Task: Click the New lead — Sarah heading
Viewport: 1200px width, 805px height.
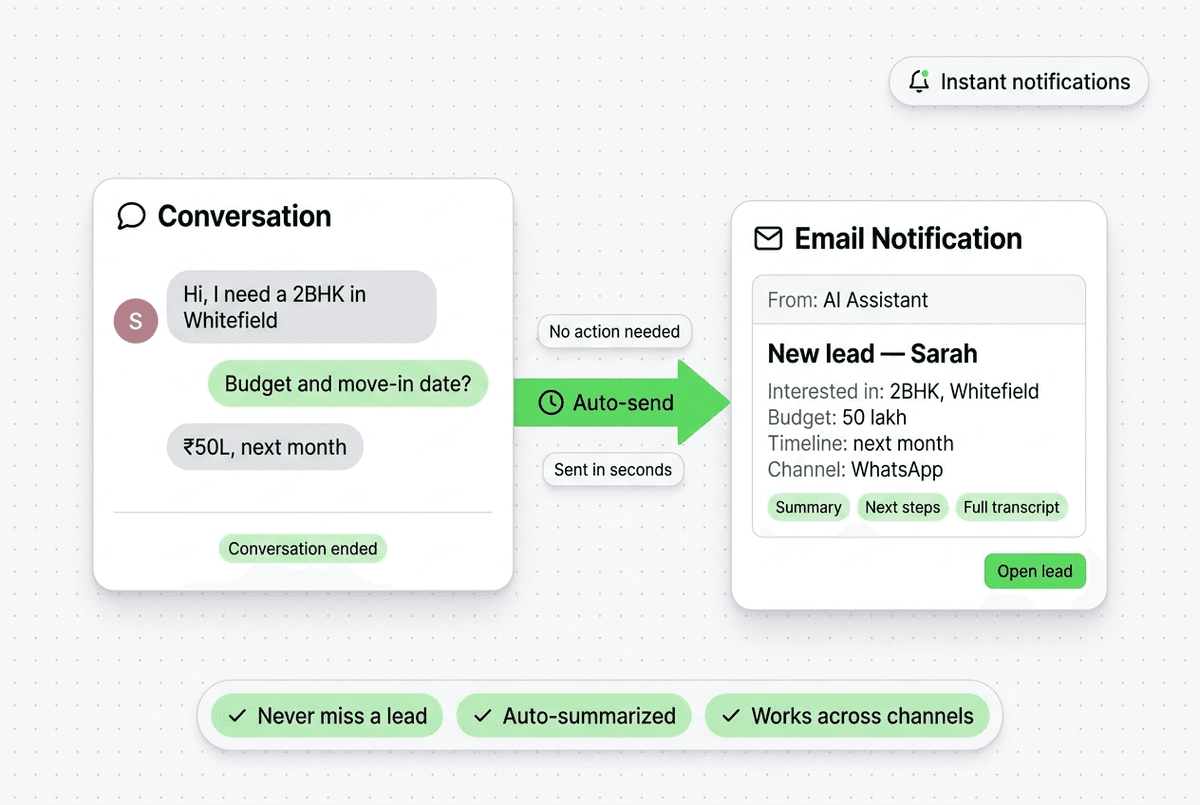Action: coord(872,354)
